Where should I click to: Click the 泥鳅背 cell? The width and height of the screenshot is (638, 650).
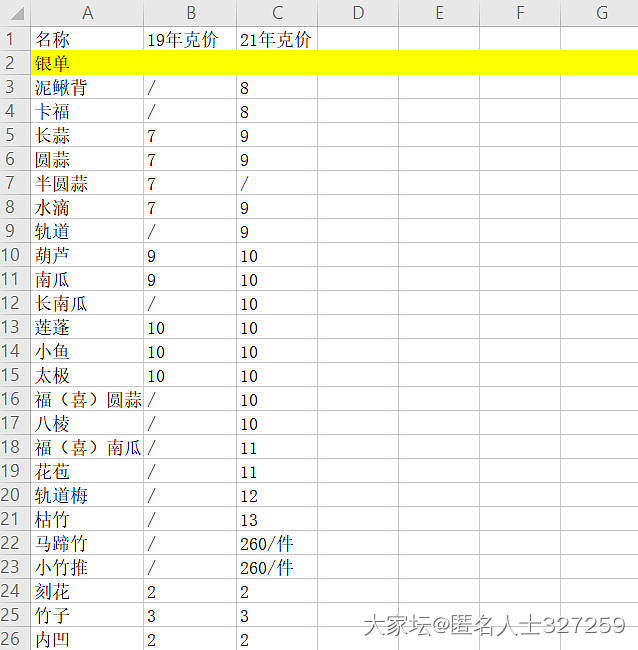pyautogui.click(x=87, y=88)
